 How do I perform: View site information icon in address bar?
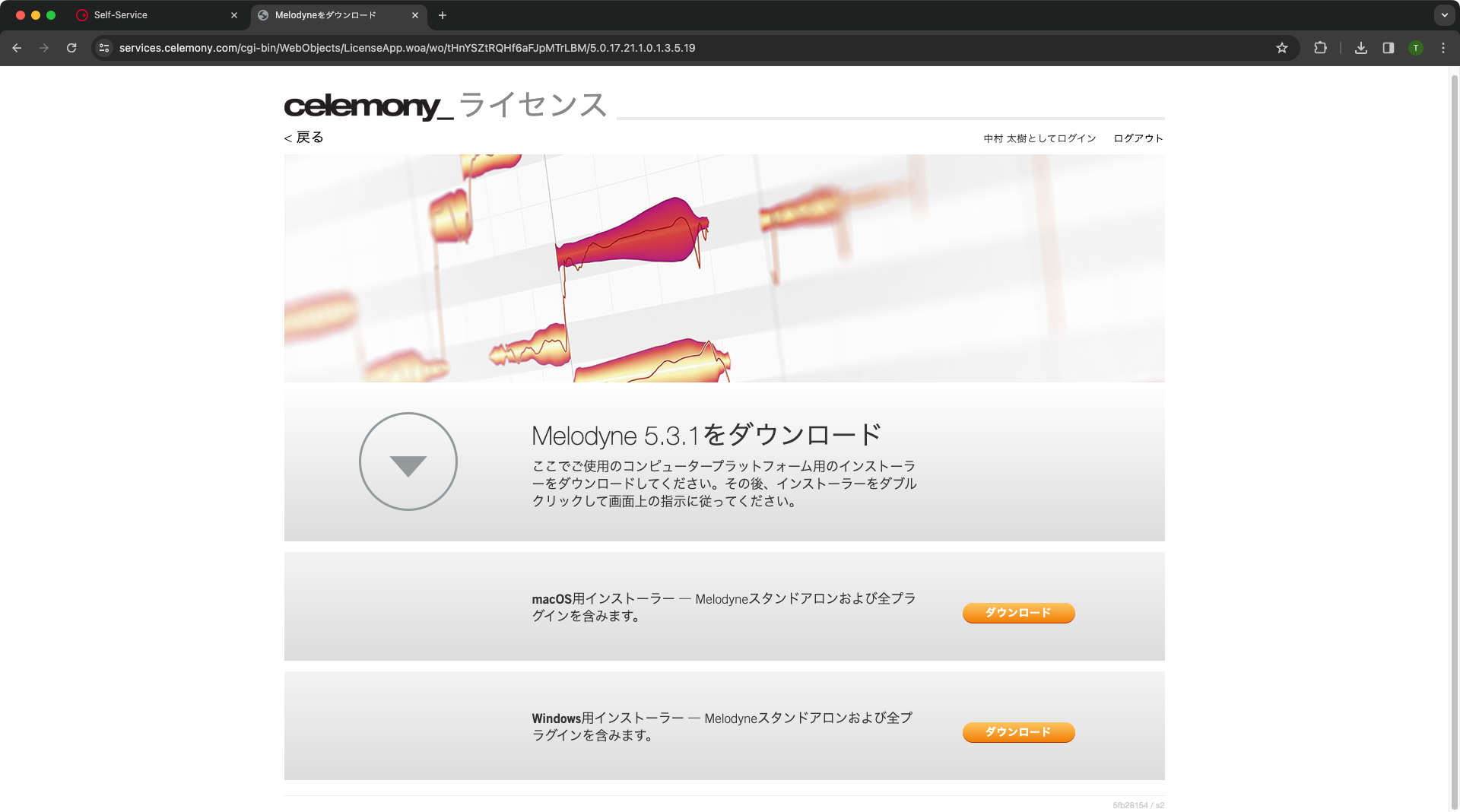pos(105,48)
